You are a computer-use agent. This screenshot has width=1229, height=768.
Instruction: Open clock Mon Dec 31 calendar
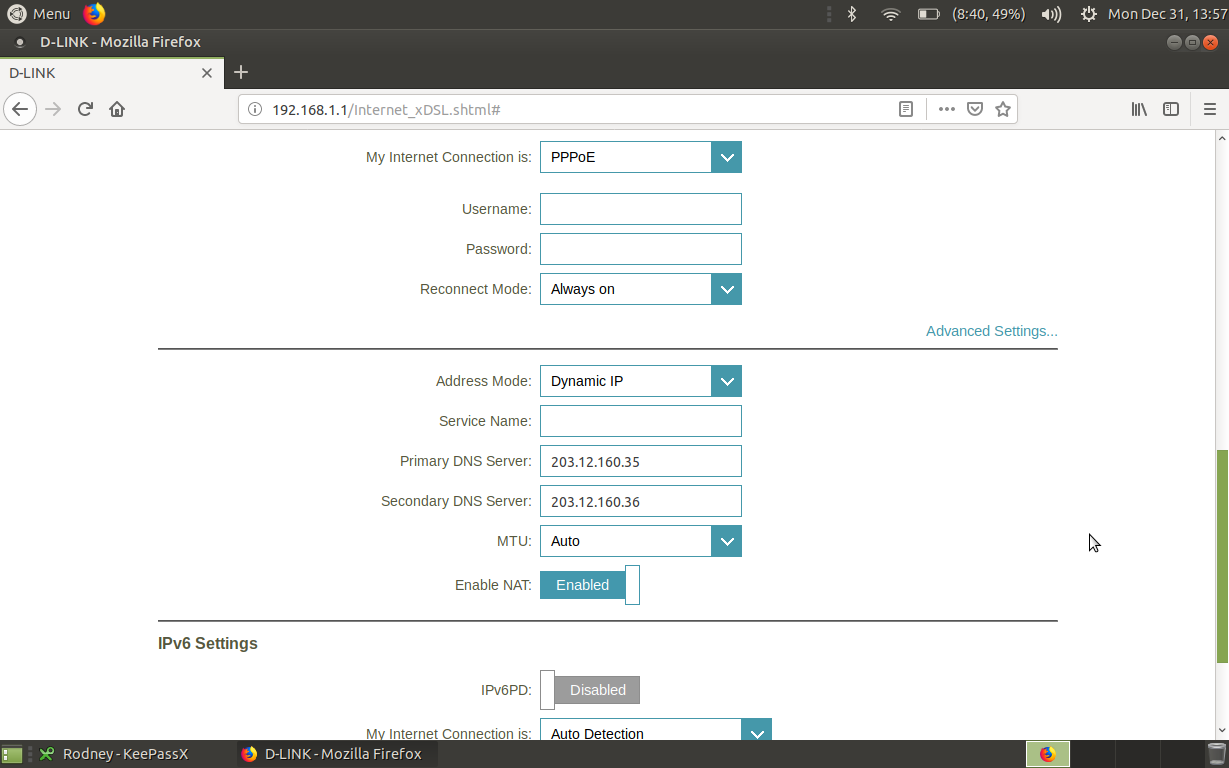(x=1168, y=14)
